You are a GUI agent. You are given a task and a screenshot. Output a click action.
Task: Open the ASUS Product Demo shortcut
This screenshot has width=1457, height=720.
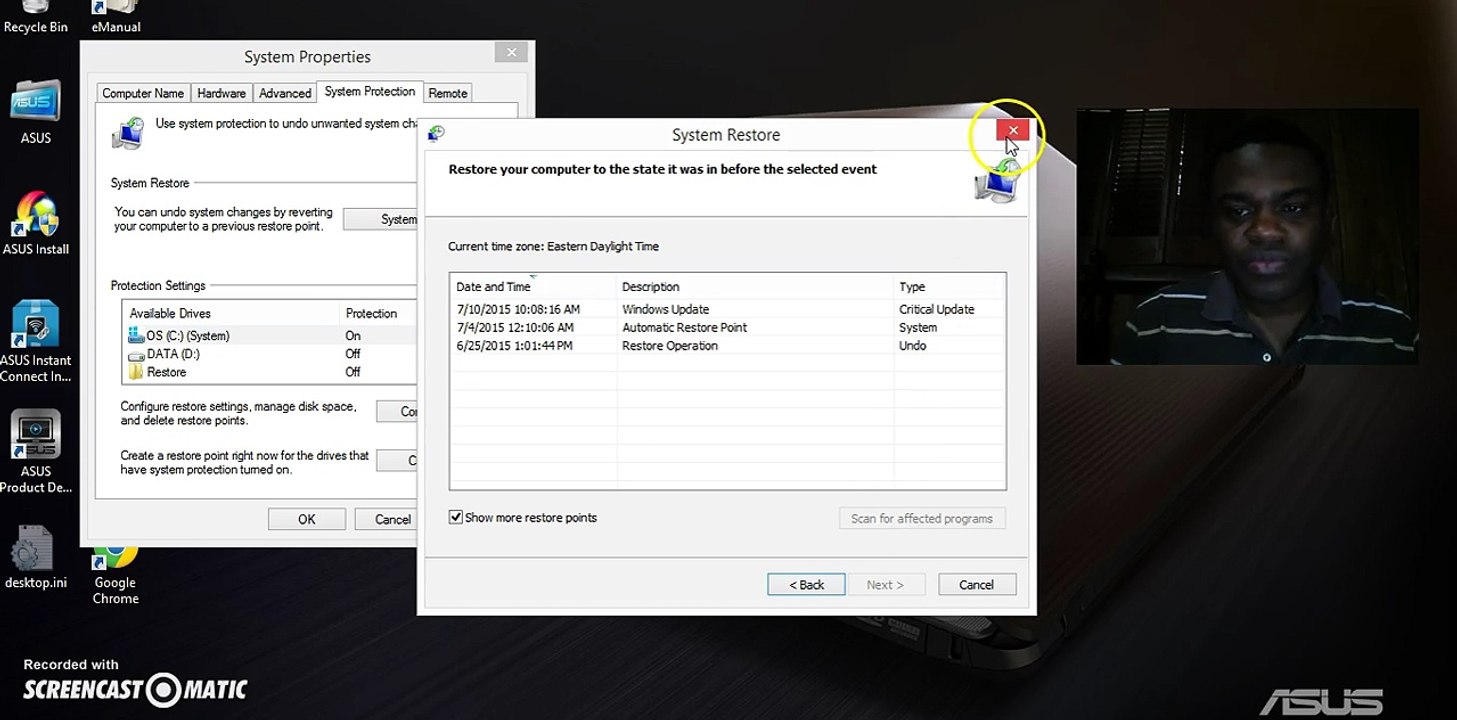36,452
